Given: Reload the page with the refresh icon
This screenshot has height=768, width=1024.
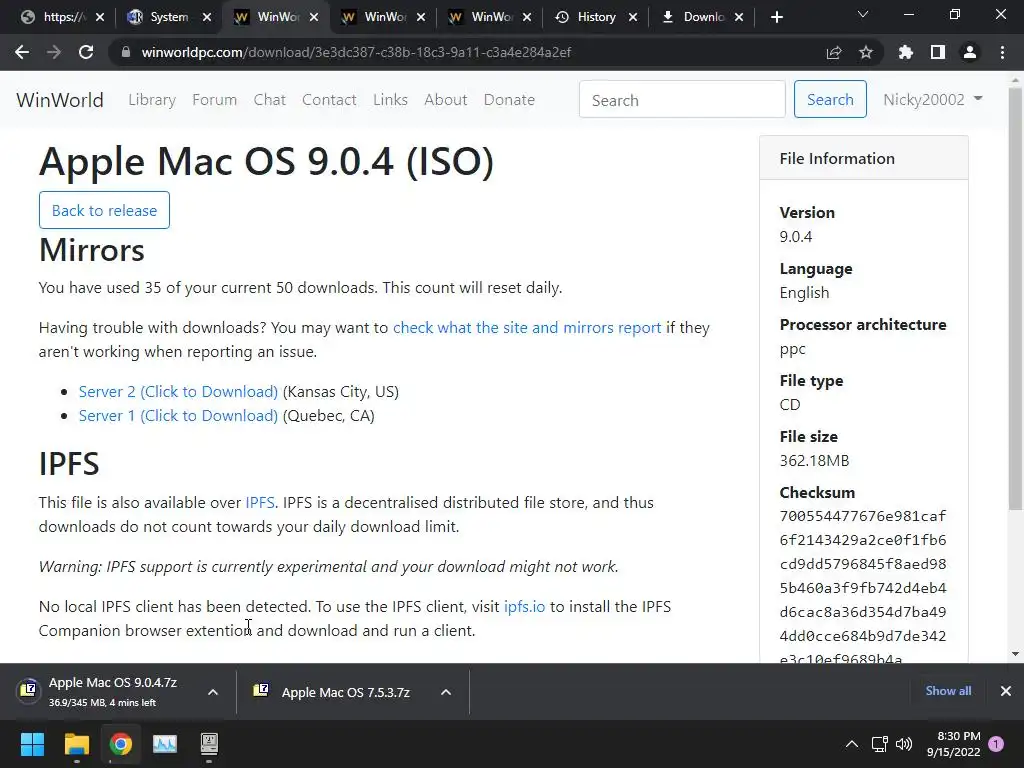Looking at the screenshot, I should tap(86, 52).
